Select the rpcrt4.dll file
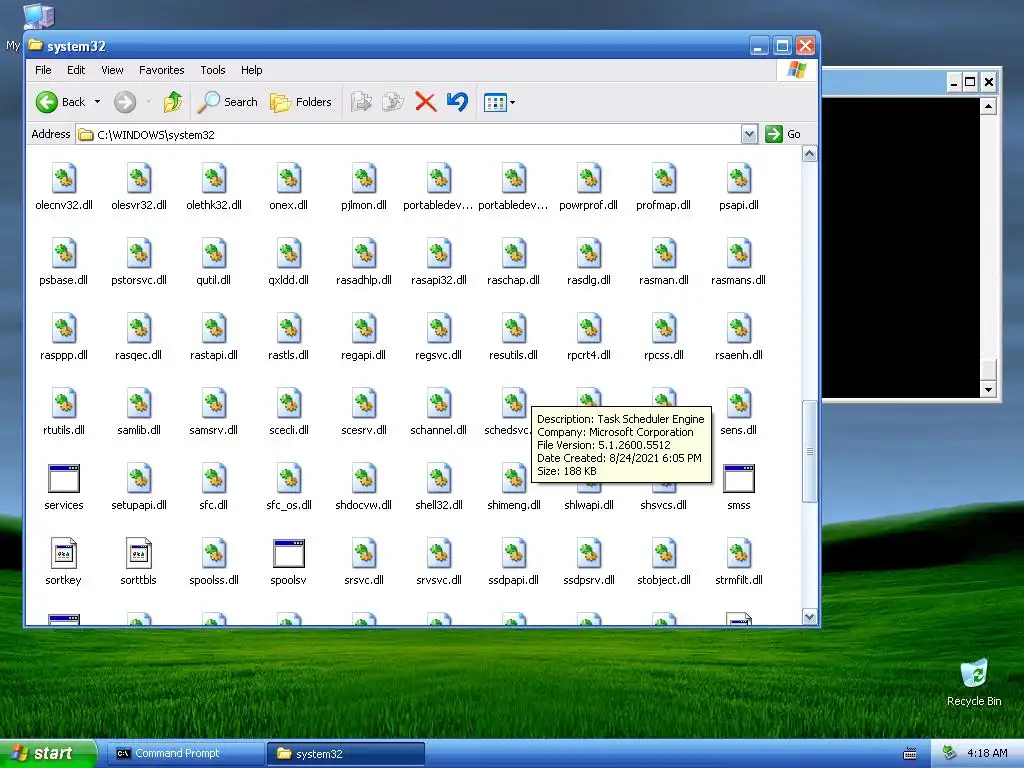The image size is (1024, 768). tap(588, 336)
